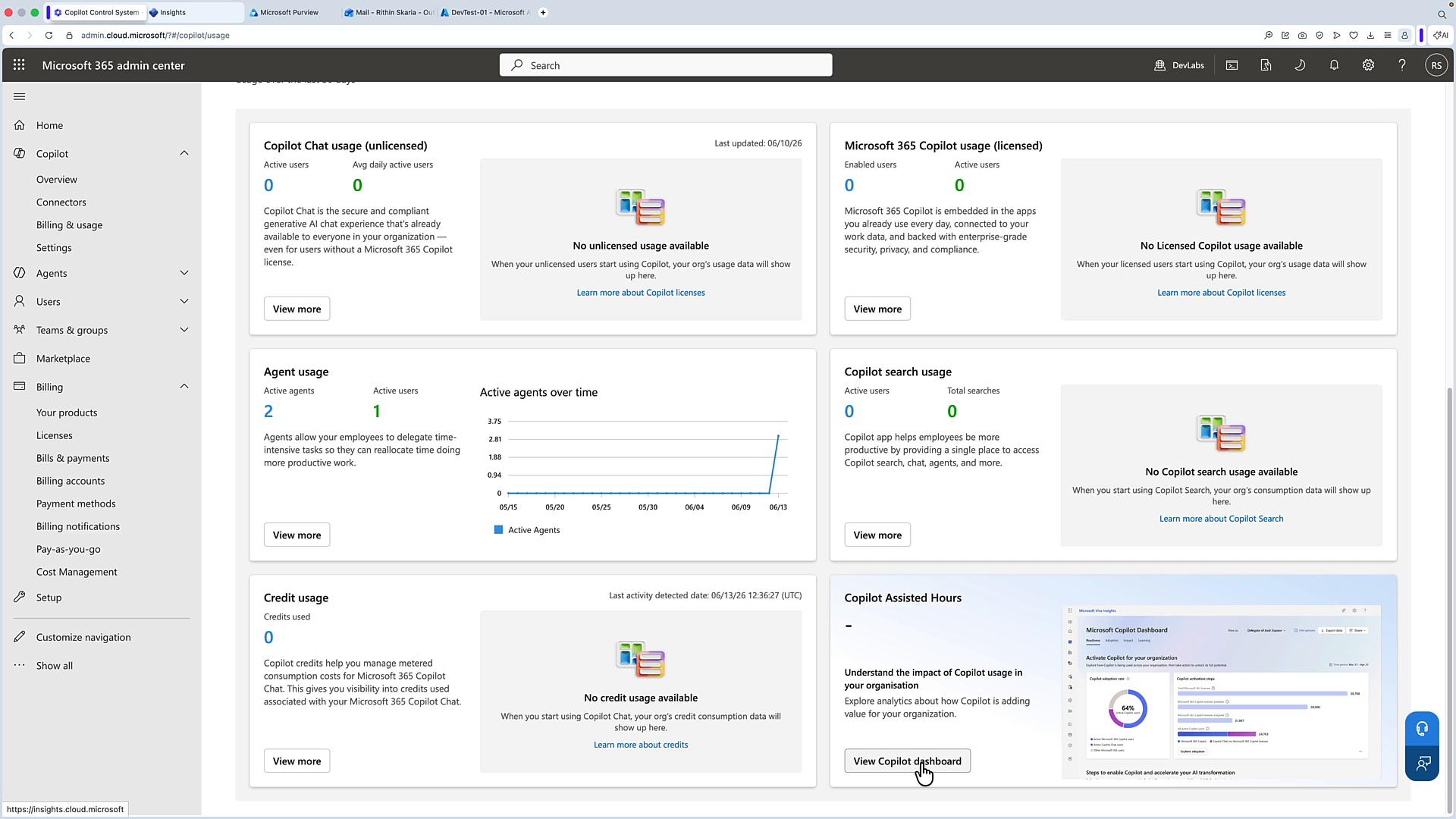Click the Copilot Dashboard preview thumbnail
The width and height of the screenshot is (1456, 819).
click(x=1221, y=692)
